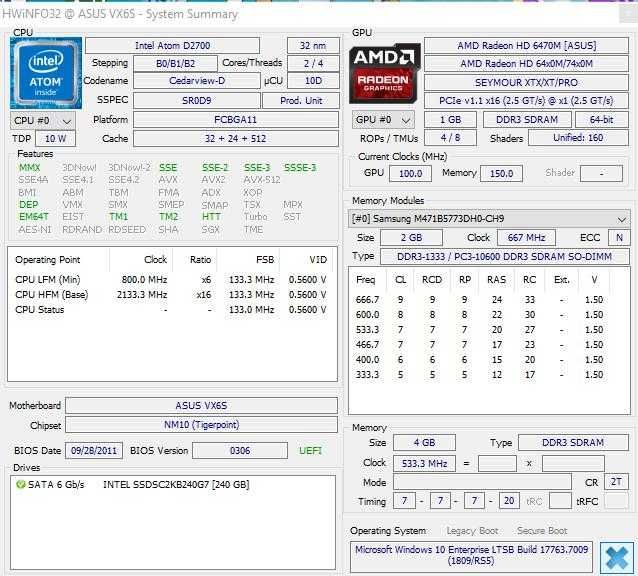Click the ASUS VX6S motherboard field
This screenshot has height=576, width=638.
coord(201,406)
